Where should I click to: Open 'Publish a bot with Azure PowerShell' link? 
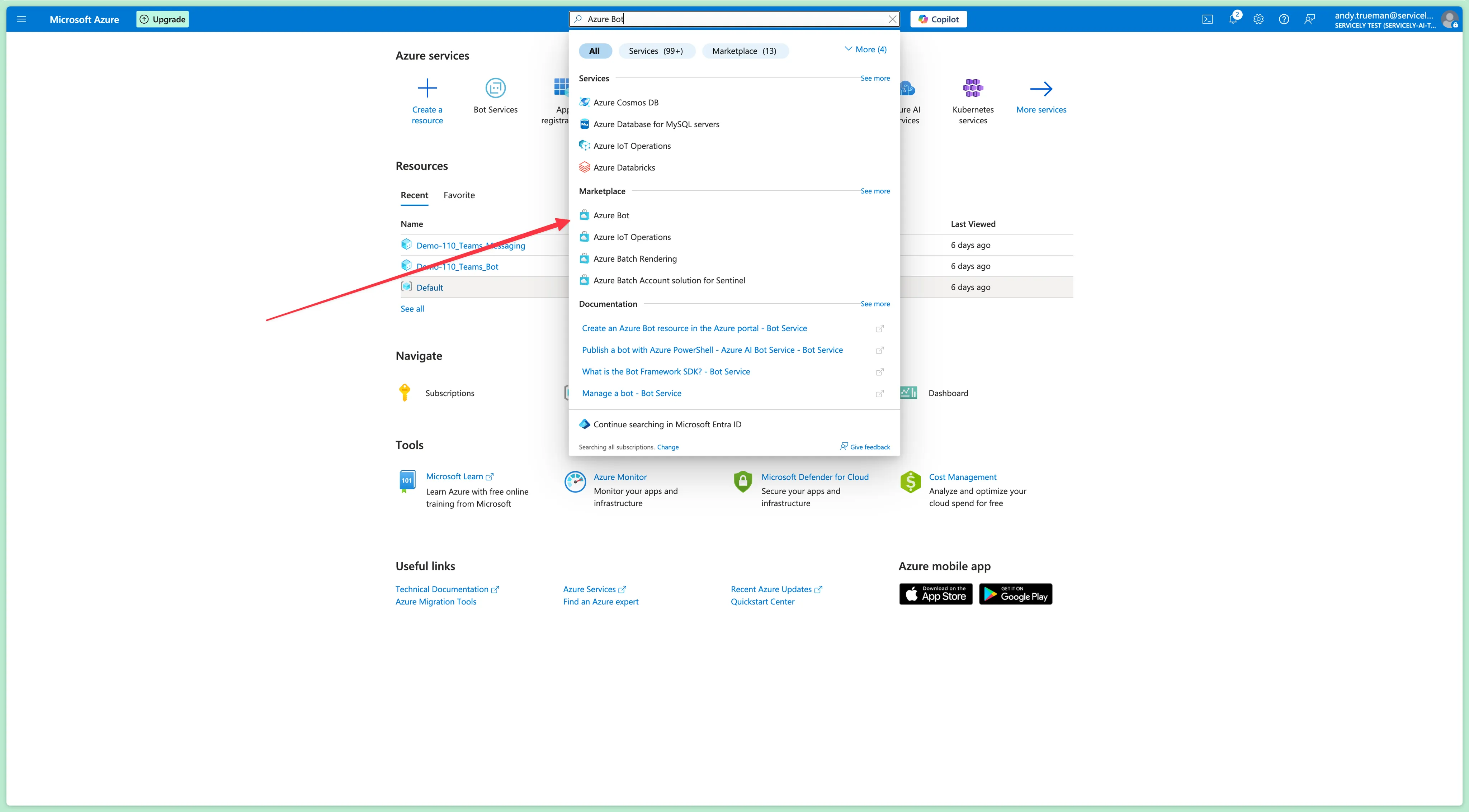pyautogui.click(x=712, y=350)
